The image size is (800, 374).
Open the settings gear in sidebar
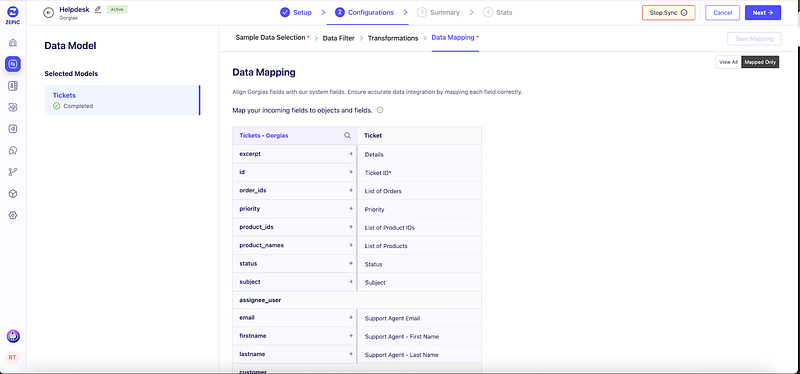(x=13, y=215)
